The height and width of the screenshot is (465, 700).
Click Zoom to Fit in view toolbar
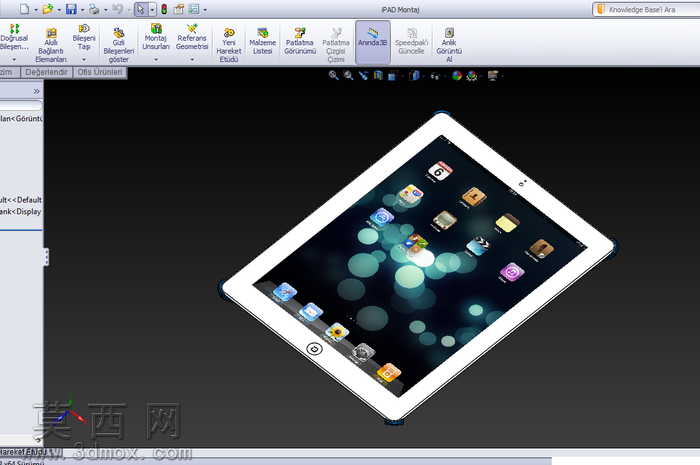pos(333,75)
